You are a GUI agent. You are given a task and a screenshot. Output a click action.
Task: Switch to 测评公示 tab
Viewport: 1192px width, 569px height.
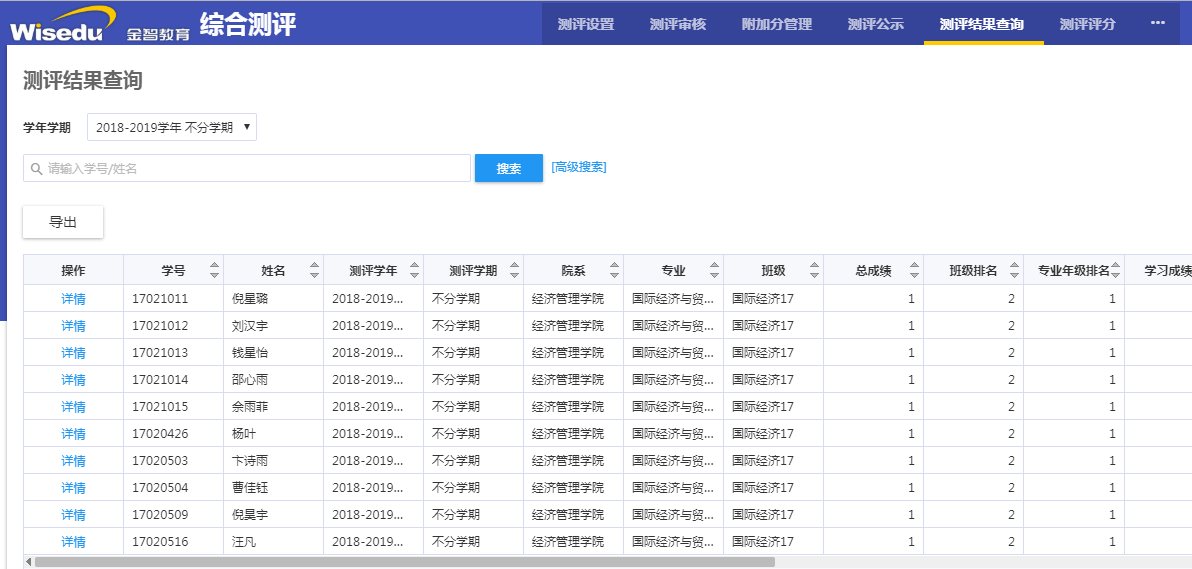point(876,24)
